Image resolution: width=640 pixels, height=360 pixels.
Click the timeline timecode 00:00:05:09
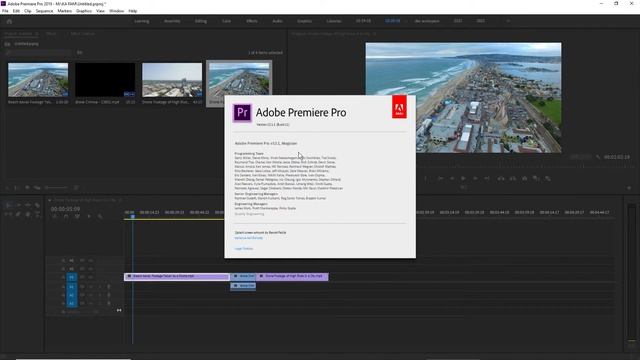point(65,209)
